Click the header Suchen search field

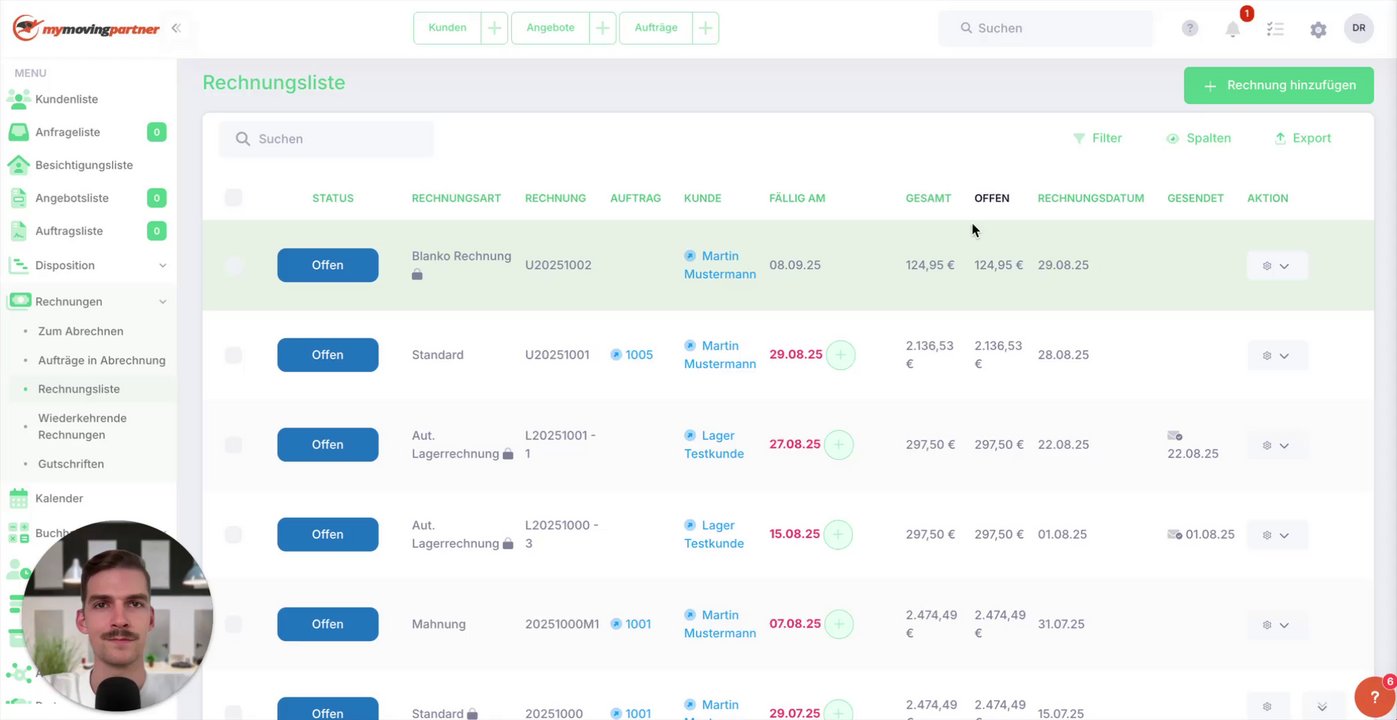point(1045,28)
